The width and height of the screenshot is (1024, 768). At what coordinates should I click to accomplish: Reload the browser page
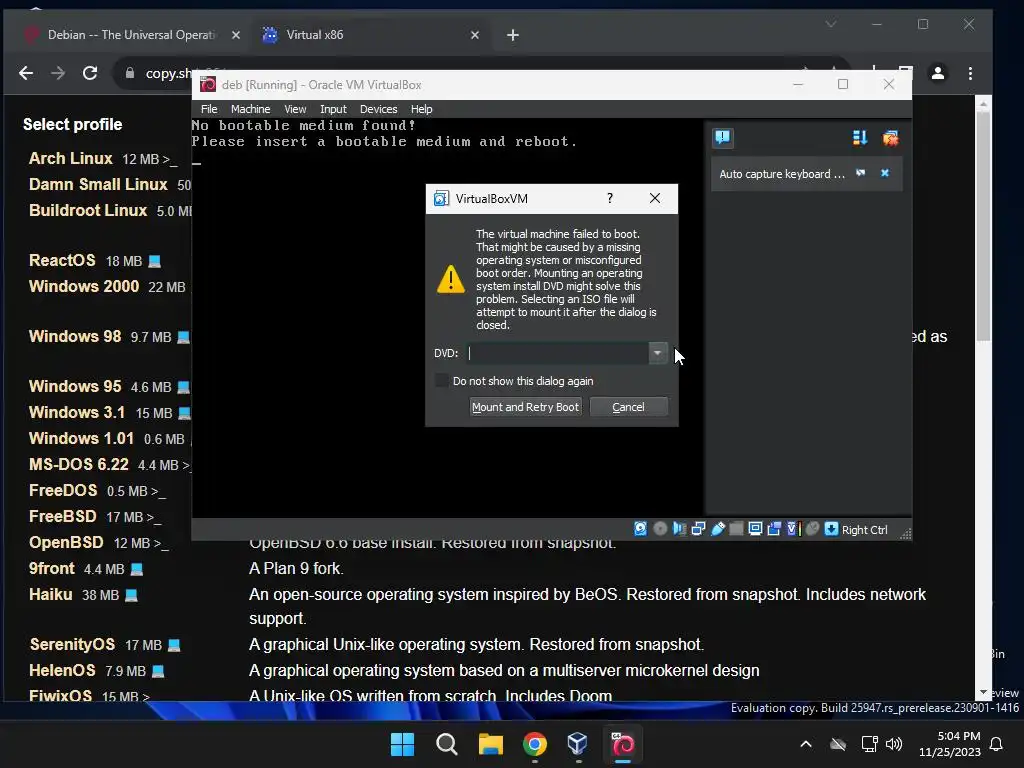[x=90, y=73]
